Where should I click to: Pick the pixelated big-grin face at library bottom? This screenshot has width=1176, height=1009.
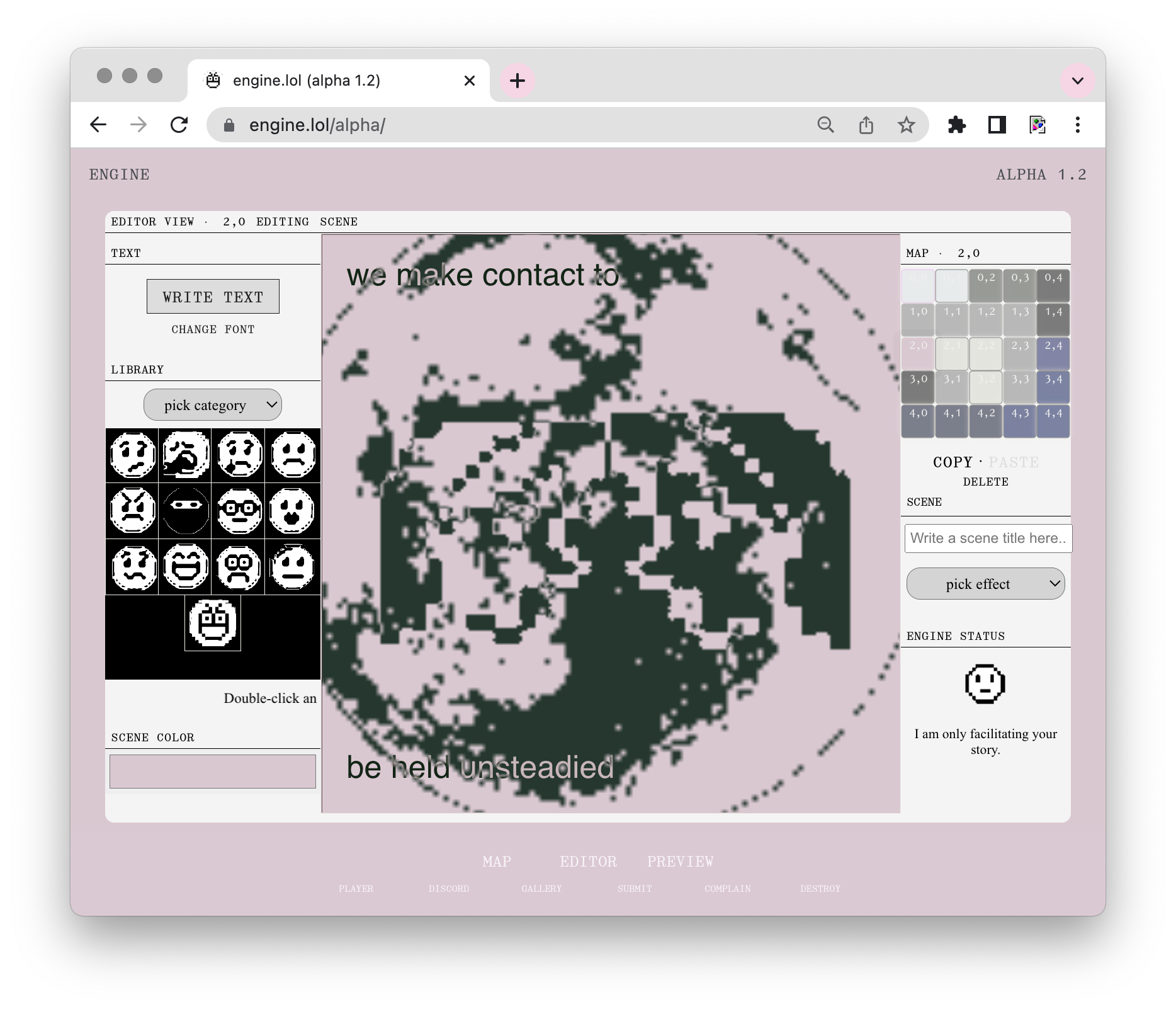(213, 623)
